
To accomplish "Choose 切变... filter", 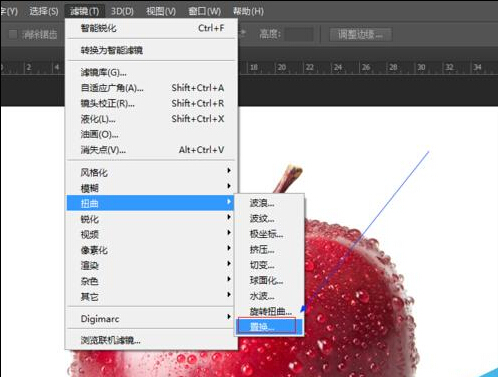I will 269,265.
